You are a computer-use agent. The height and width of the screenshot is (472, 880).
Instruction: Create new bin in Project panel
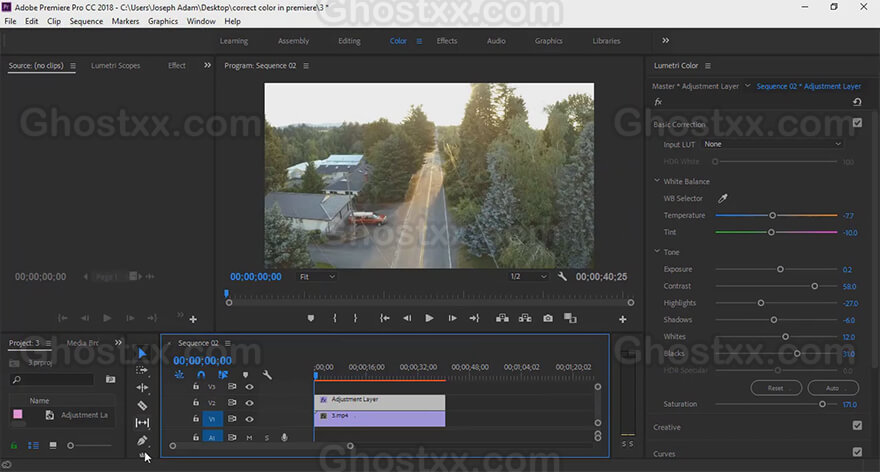(x=111, y=379)
